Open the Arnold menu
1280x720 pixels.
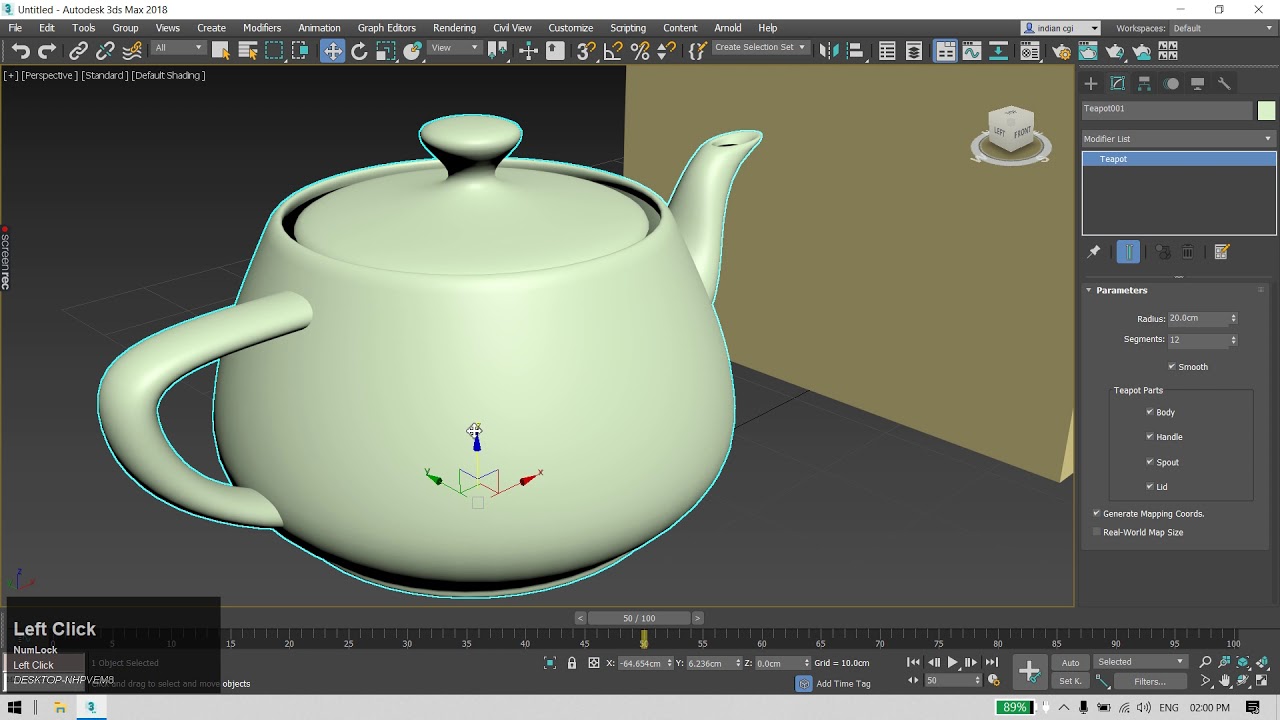[x=728, y=28]
